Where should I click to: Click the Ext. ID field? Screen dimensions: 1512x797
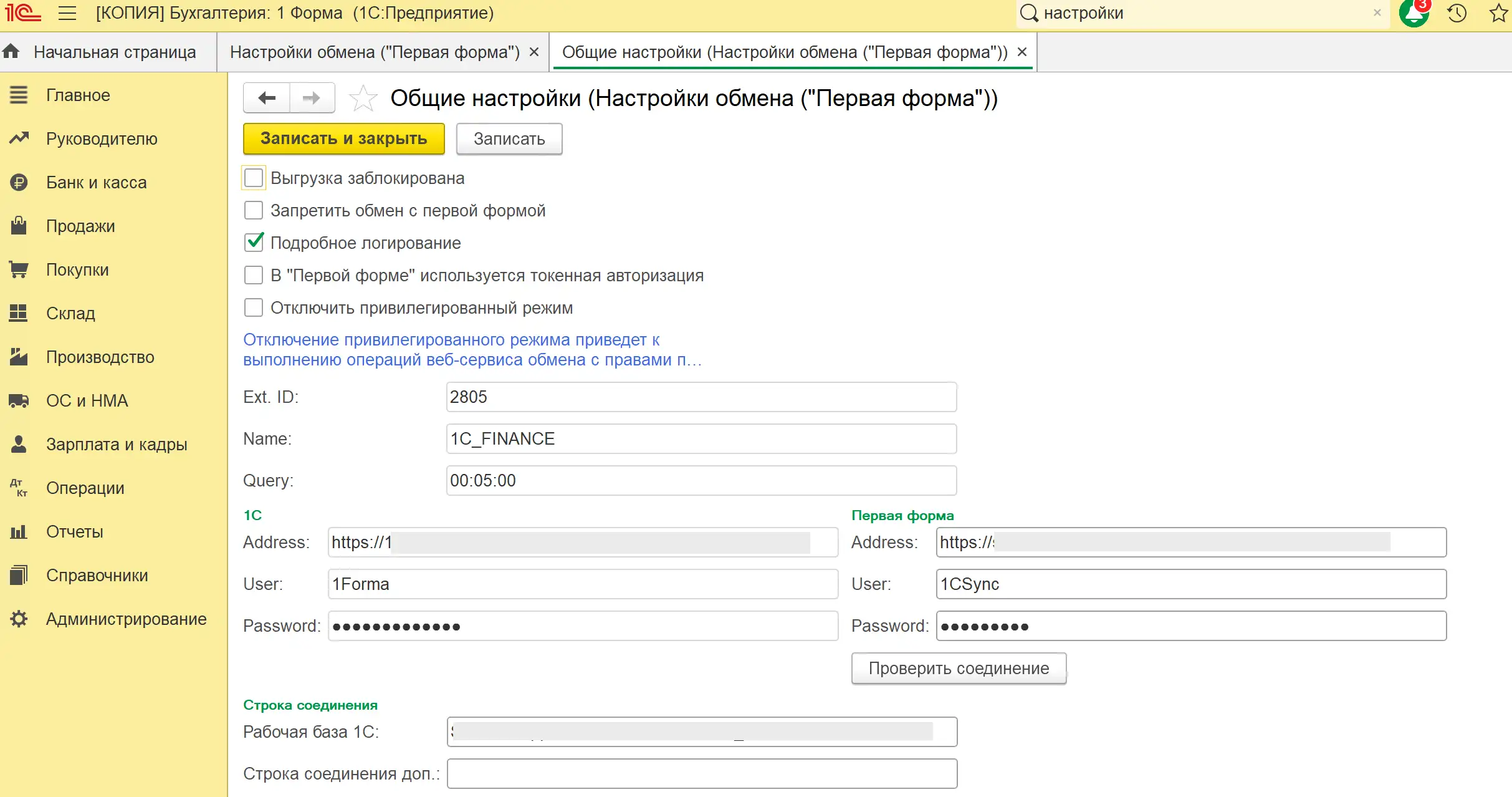coord(701,397)
